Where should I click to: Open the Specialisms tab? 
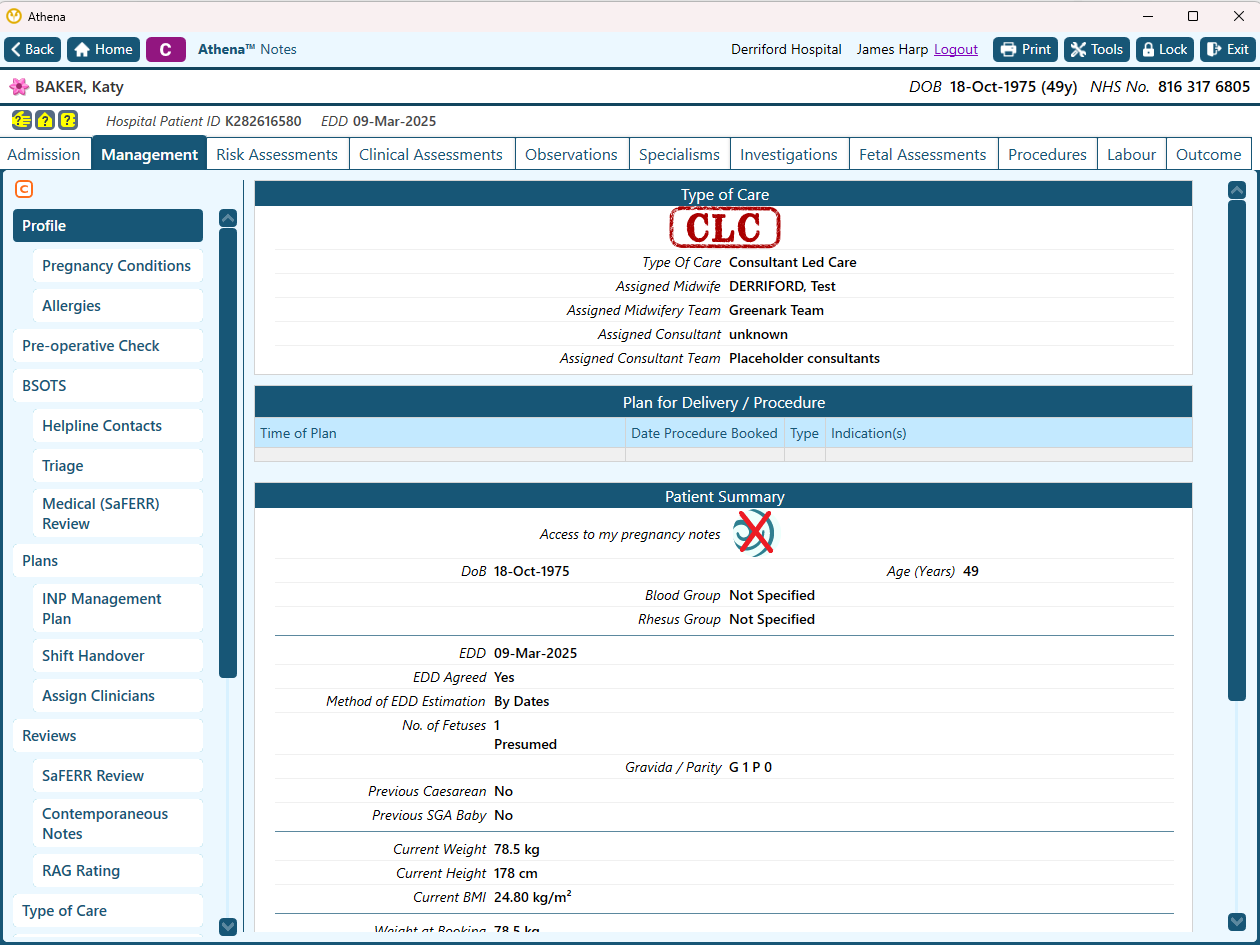[679, 154]
